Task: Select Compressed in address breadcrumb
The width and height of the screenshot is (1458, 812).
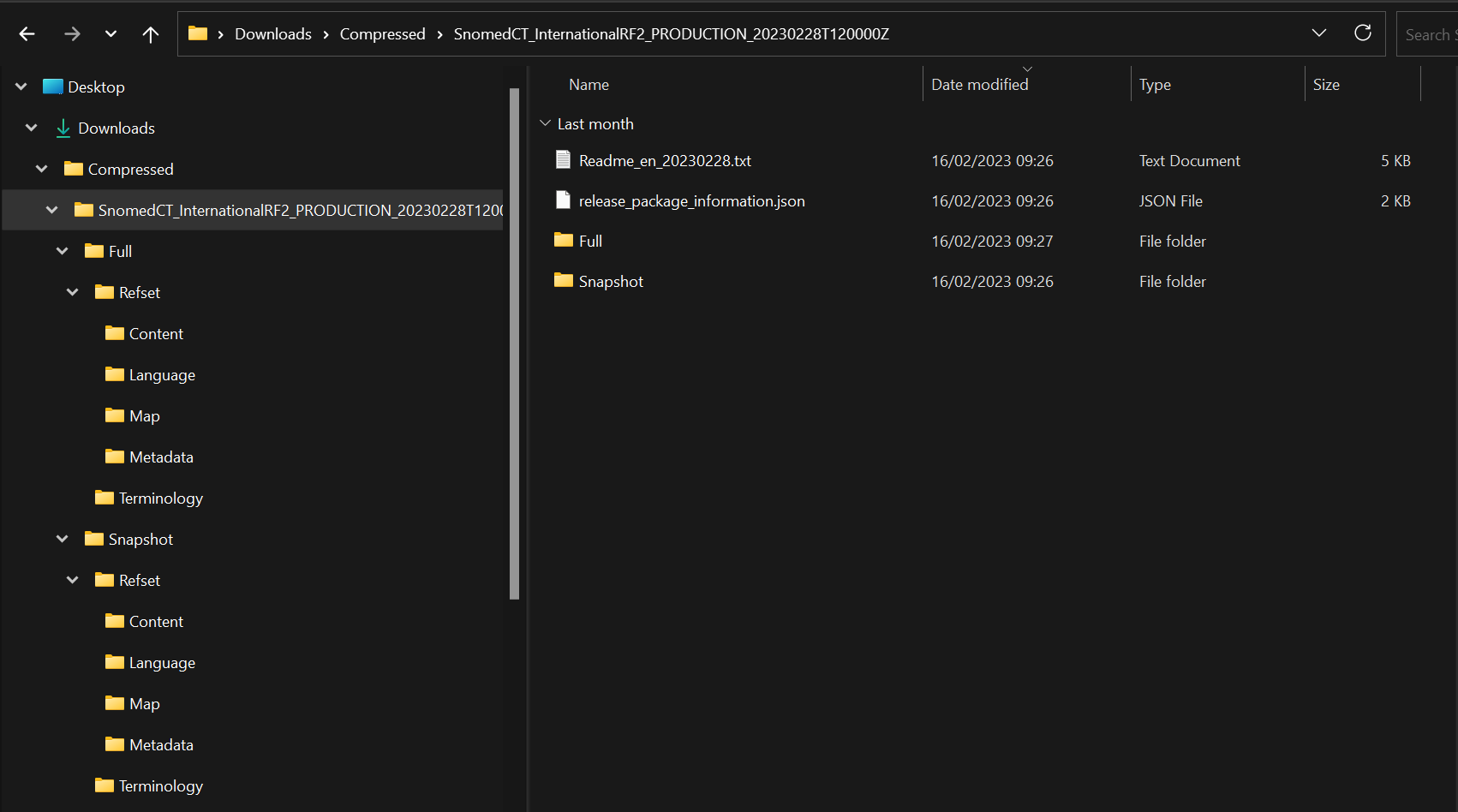Action: tap(382, 34)
